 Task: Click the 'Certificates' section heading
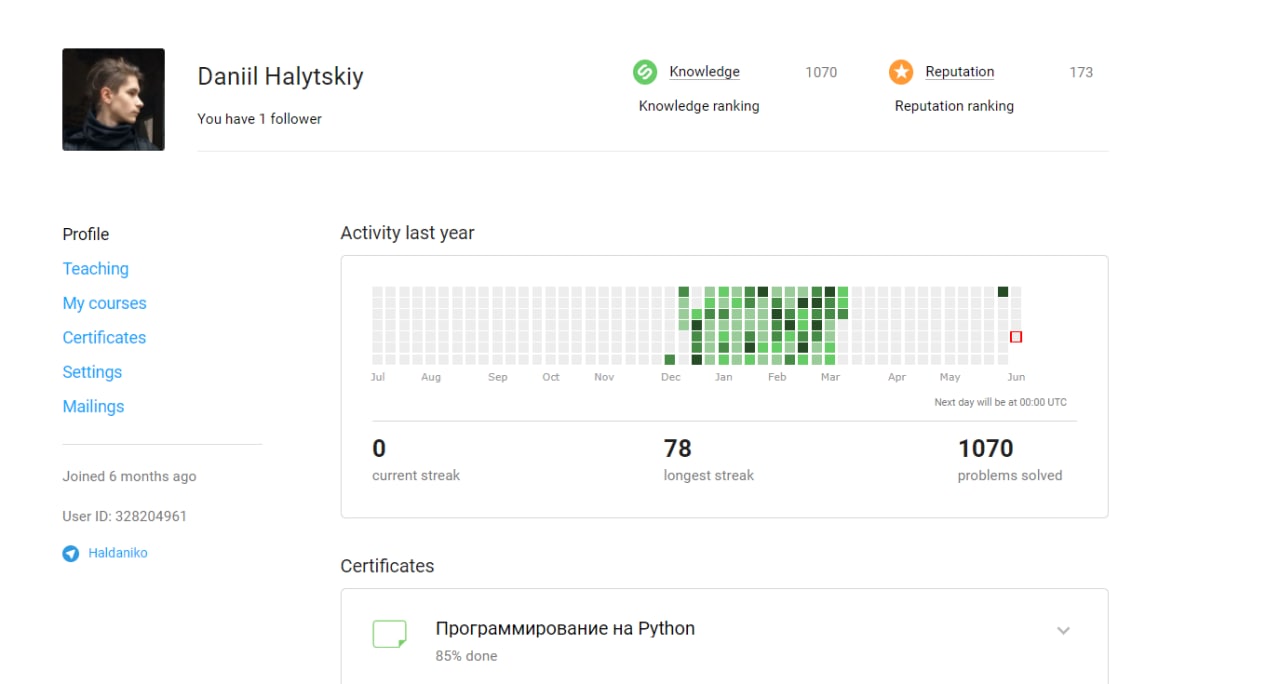387,566
